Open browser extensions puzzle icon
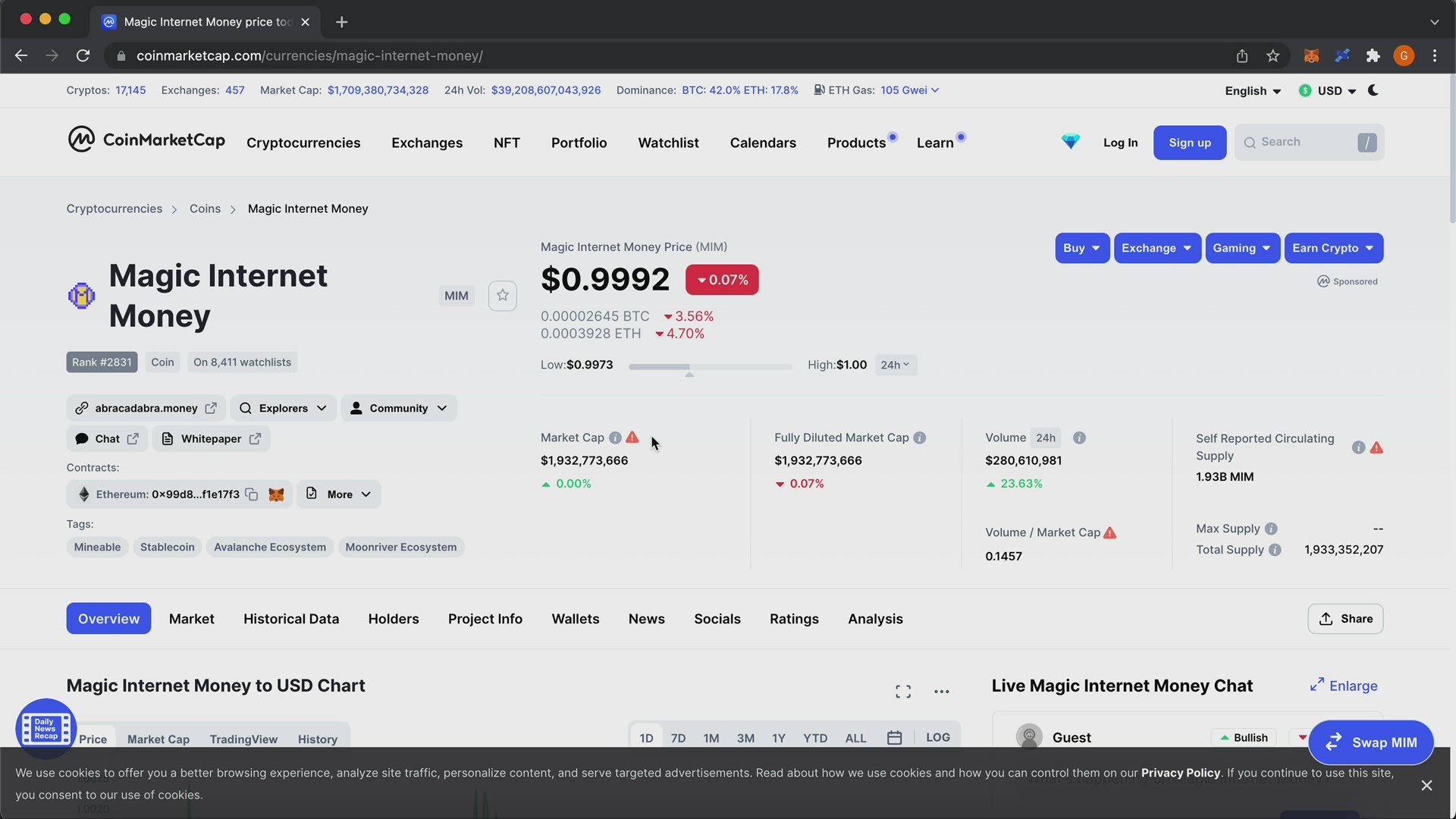1456x819 pixels. coord(1373,56)
